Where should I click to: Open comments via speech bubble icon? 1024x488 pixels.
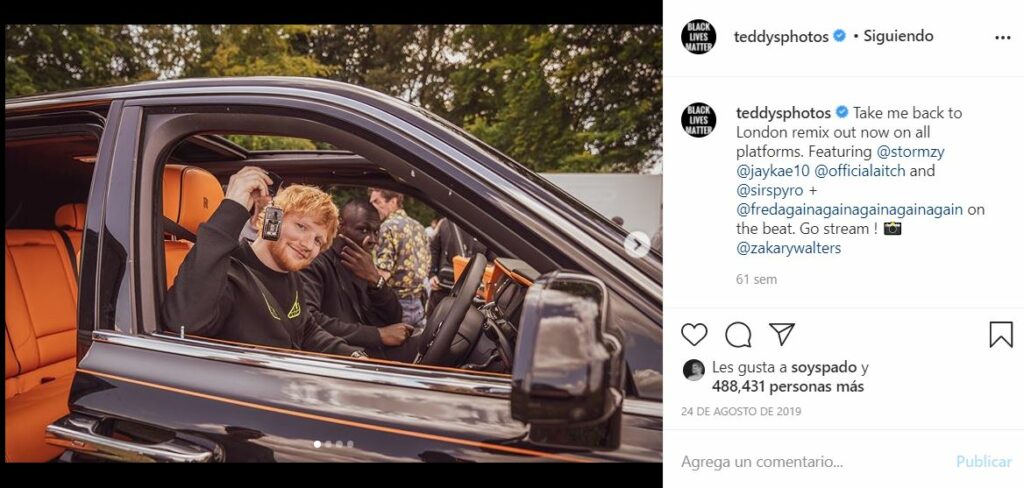coord(738,334)
